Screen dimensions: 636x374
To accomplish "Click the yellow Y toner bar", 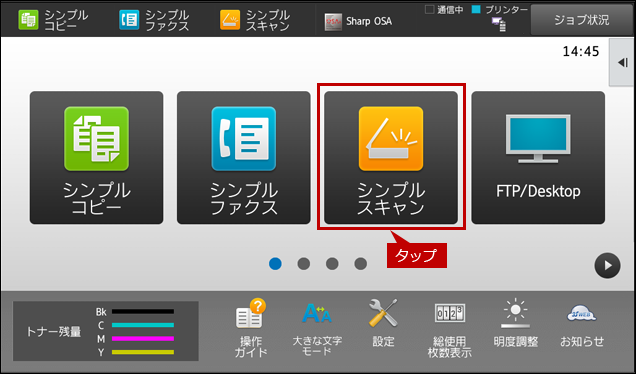I will click(x=143, y=352).
